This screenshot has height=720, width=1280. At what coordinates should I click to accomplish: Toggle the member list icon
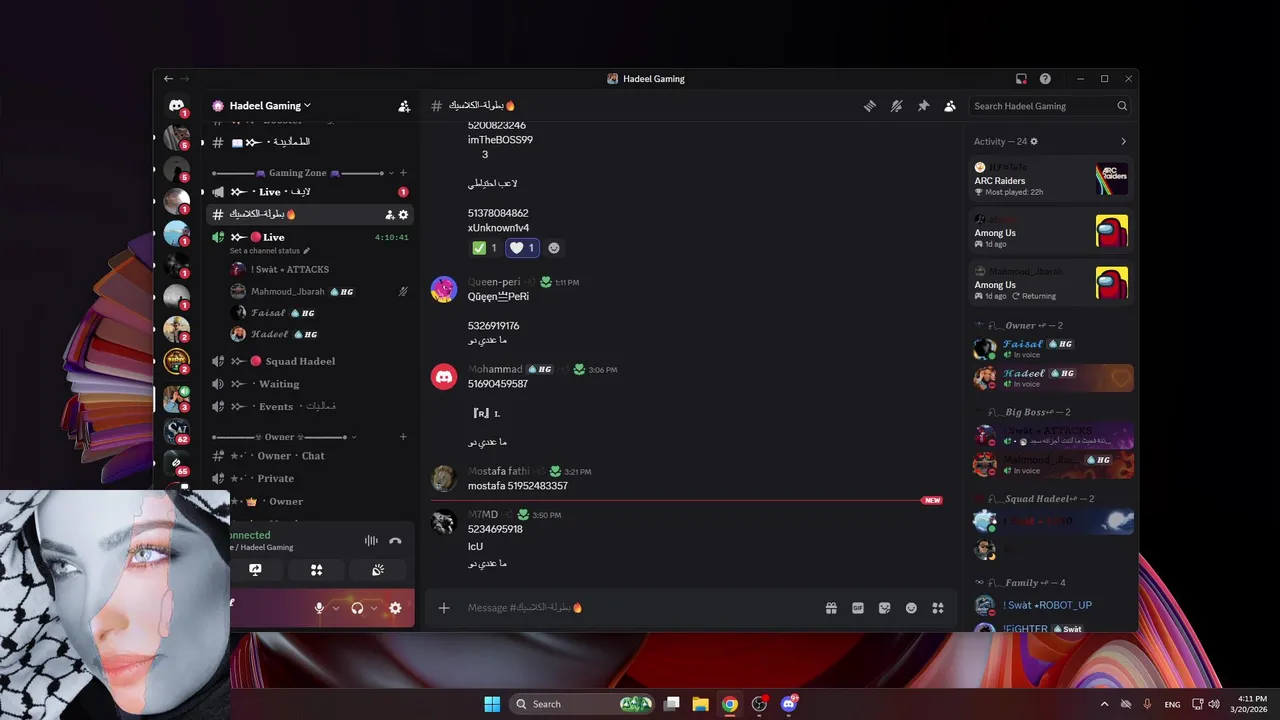(x=950, y=106)
